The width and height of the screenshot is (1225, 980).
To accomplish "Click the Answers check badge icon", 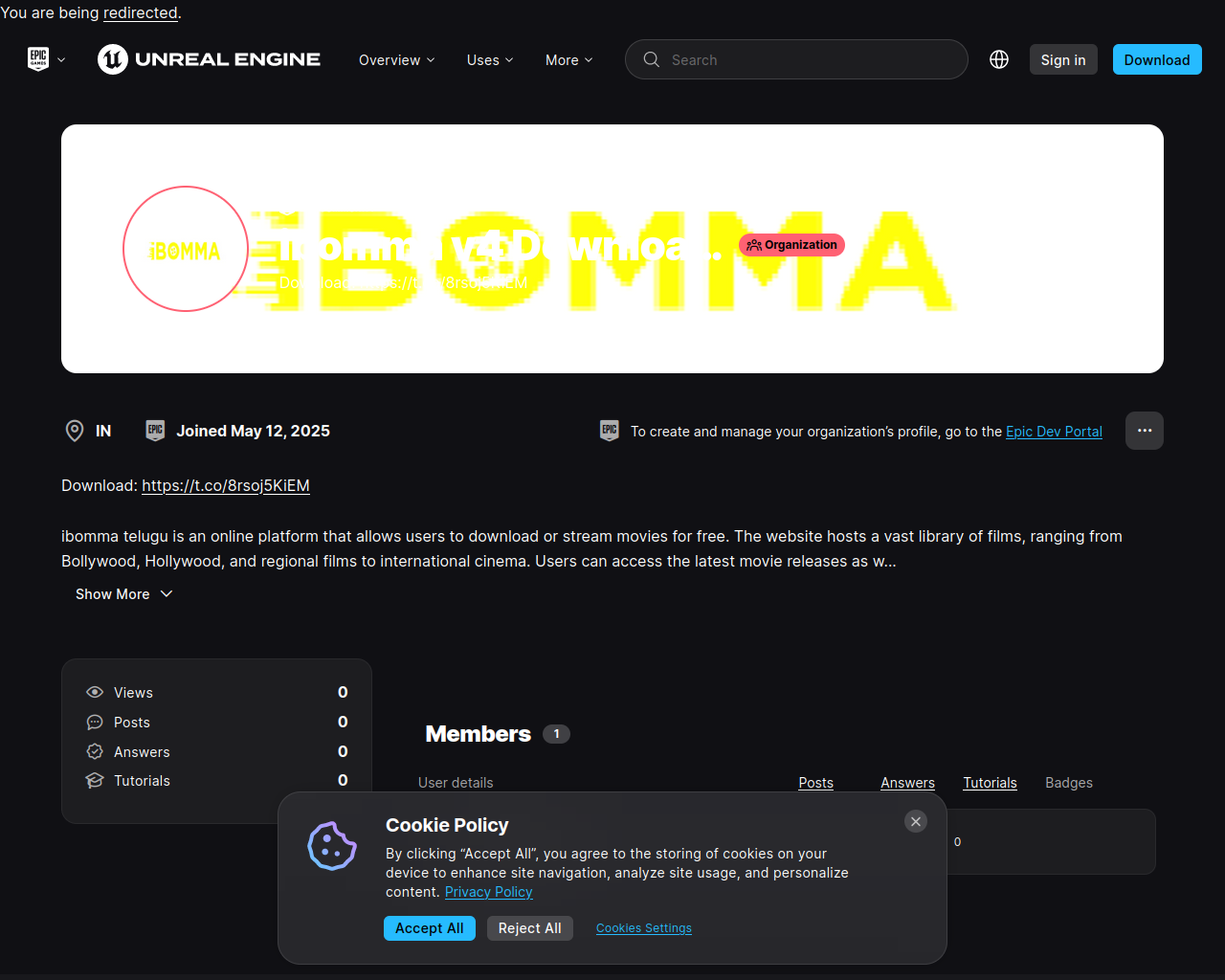I will [95, 751].
